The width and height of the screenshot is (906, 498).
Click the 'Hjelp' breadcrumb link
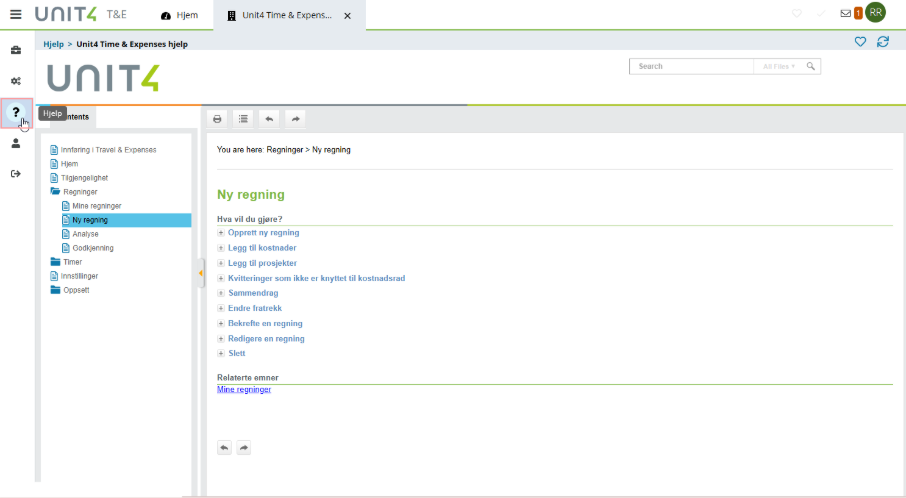(x=53, y=44)
